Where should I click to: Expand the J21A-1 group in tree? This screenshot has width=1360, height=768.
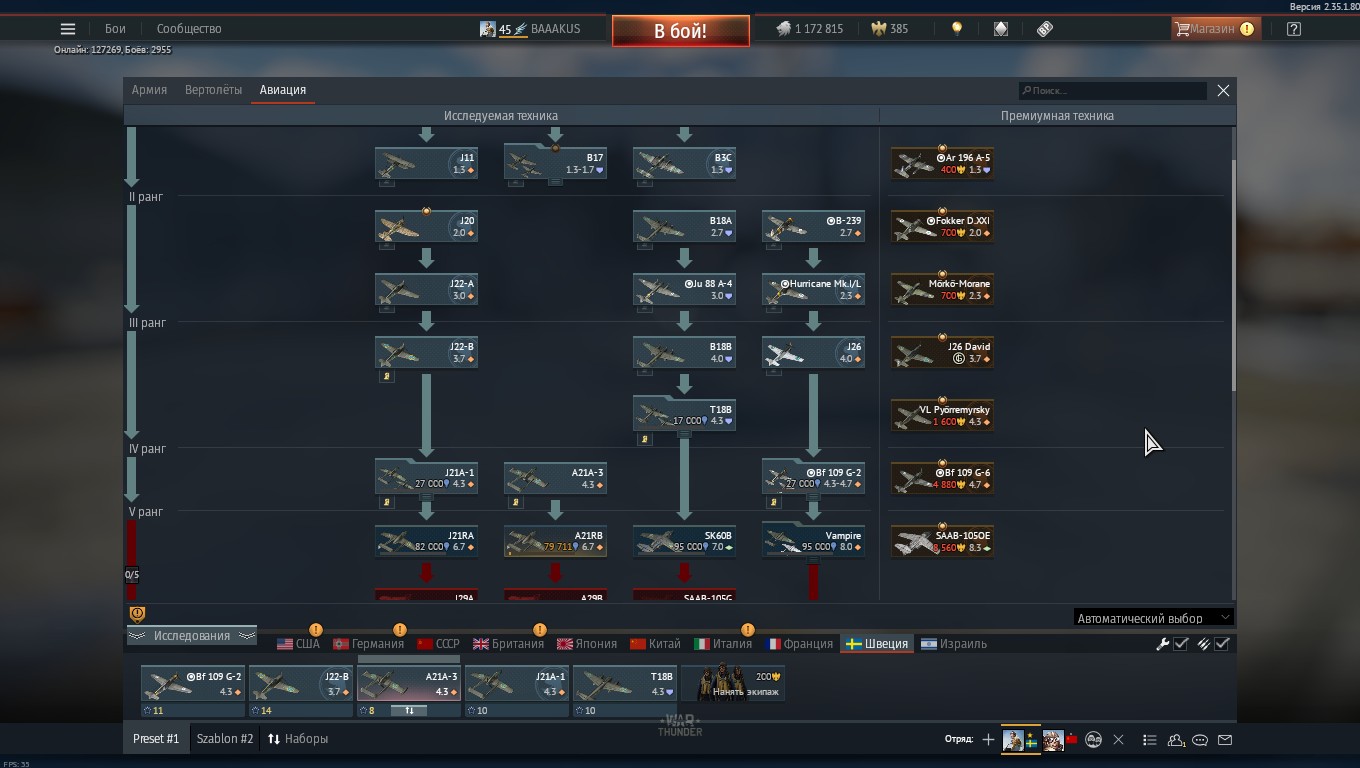(x=426, y=477)
